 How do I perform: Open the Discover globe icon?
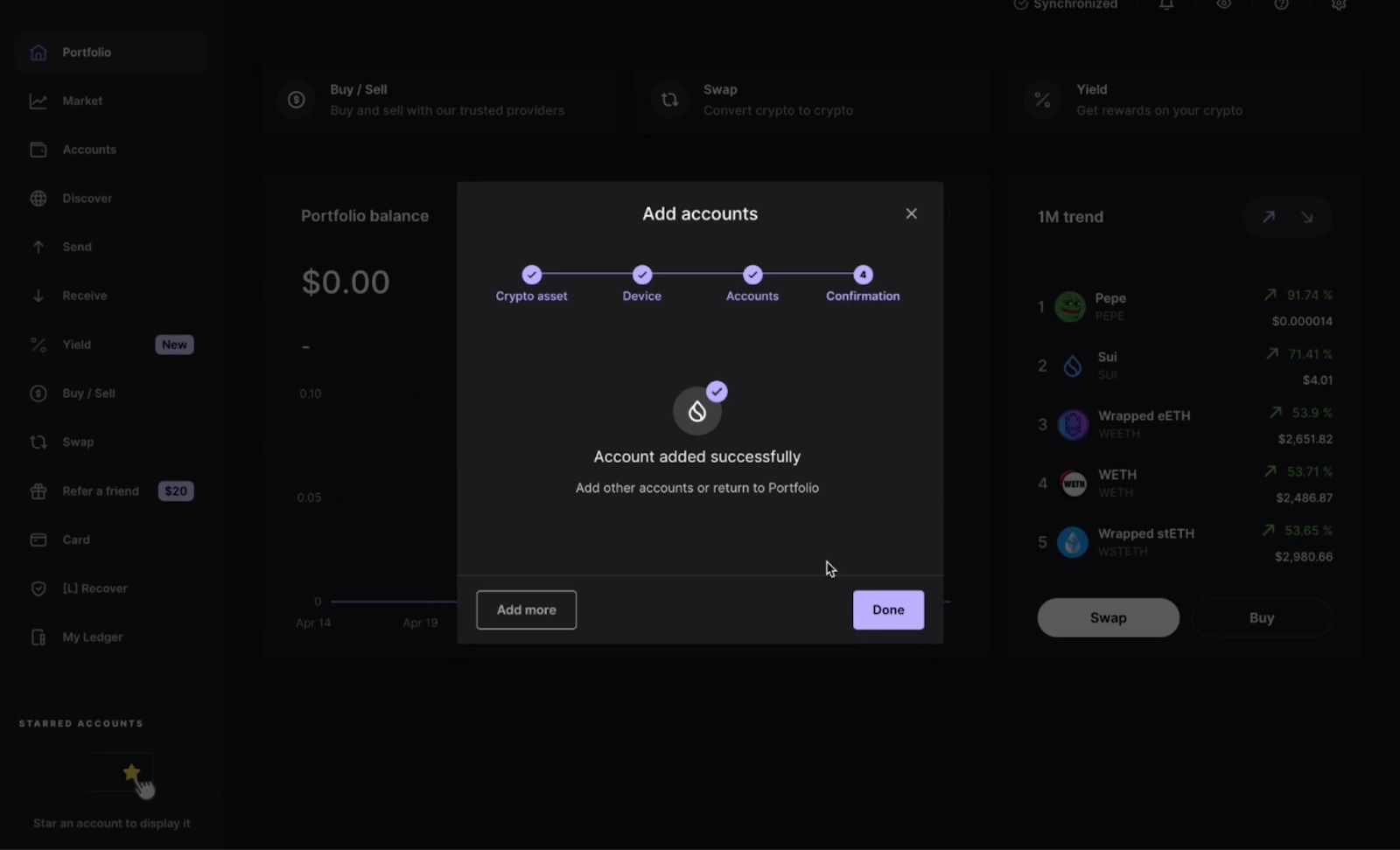[38, 199]
